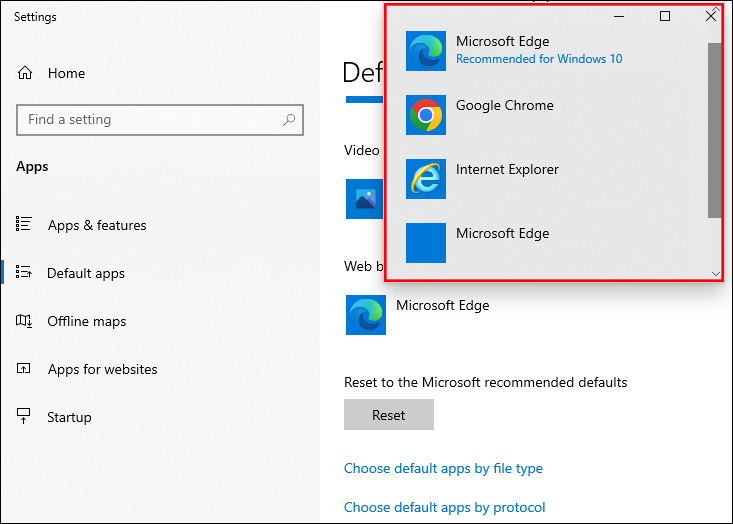The width and height of the screenshot is (733, 524).
Task: Click the popup list scrollbar thumb
Action: click(714, 130)
